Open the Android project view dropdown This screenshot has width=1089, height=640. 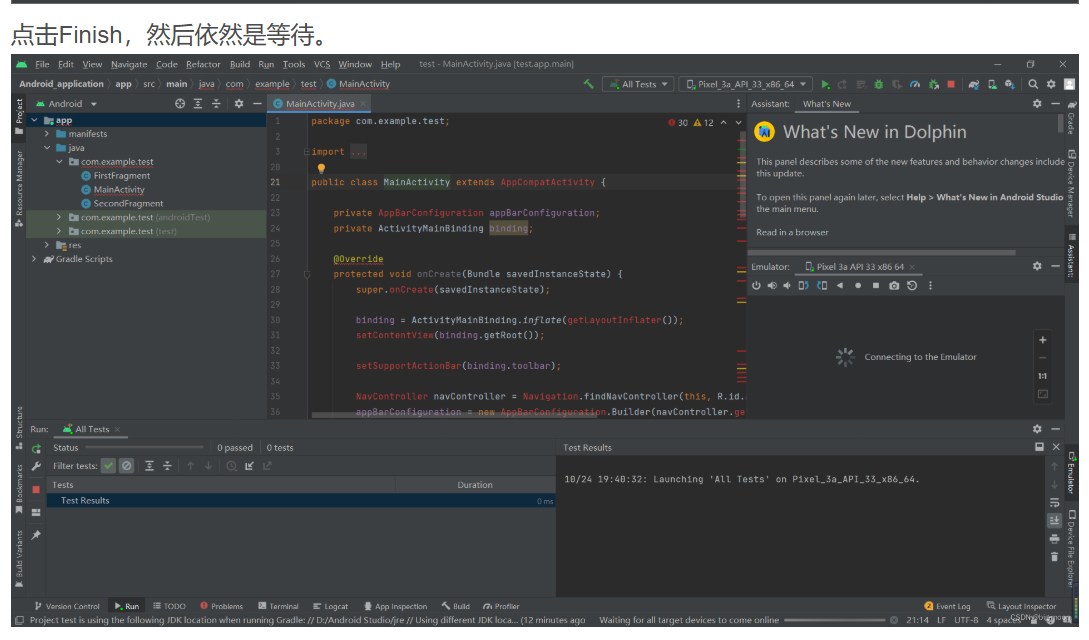(x=67, y=103)
